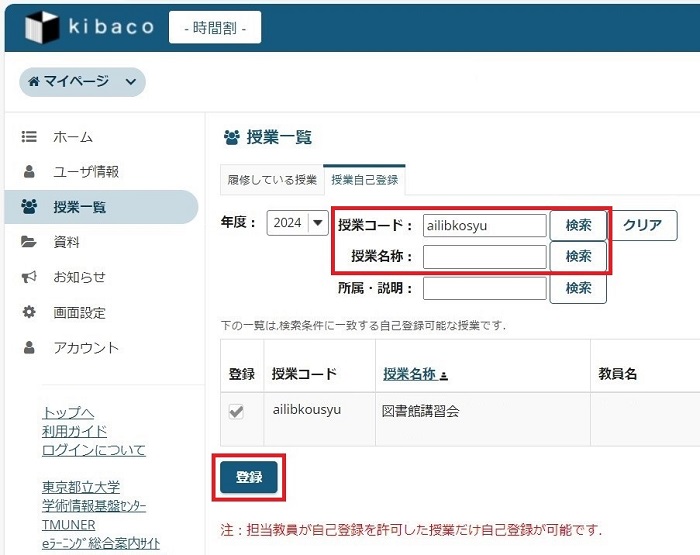Click the kibaco logo icon

pyautogui.click(x=41, y=27)
